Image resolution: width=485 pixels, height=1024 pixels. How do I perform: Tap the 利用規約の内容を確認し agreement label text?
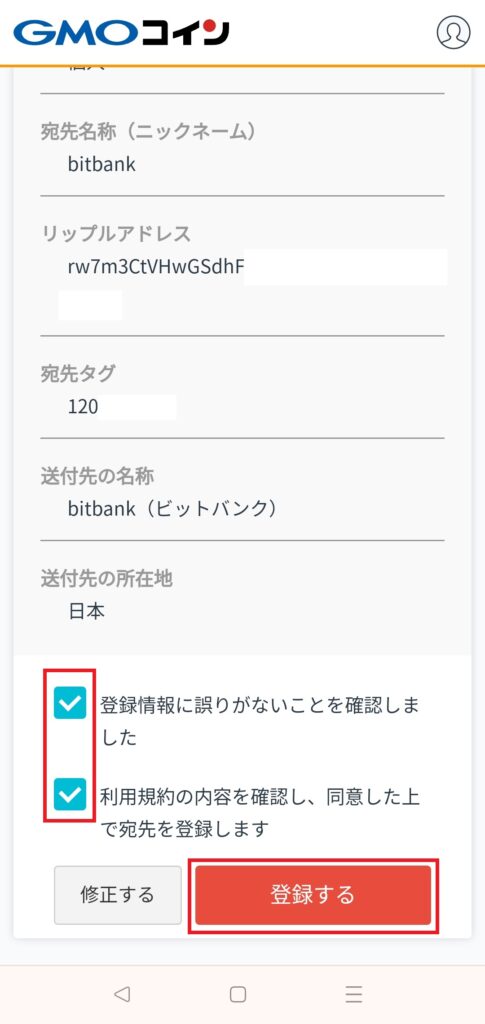(260, 813)
